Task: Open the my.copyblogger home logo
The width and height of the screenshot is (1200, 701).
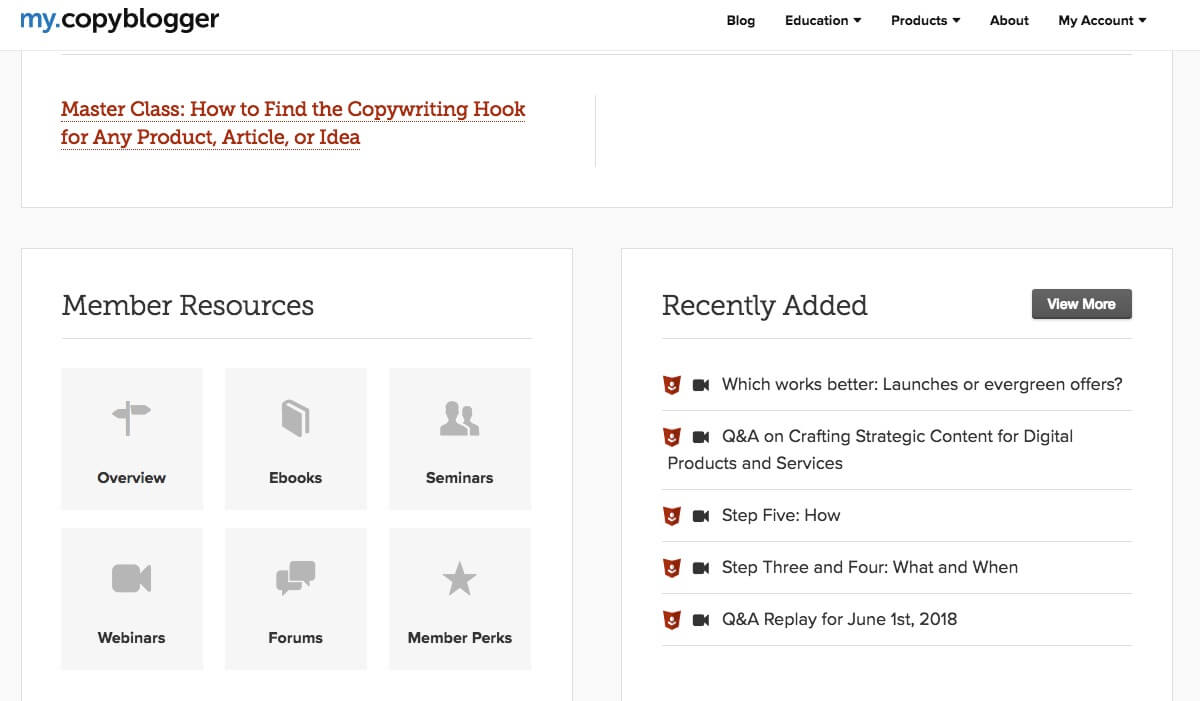Action: pyautogui.click(x=120, y=19)
